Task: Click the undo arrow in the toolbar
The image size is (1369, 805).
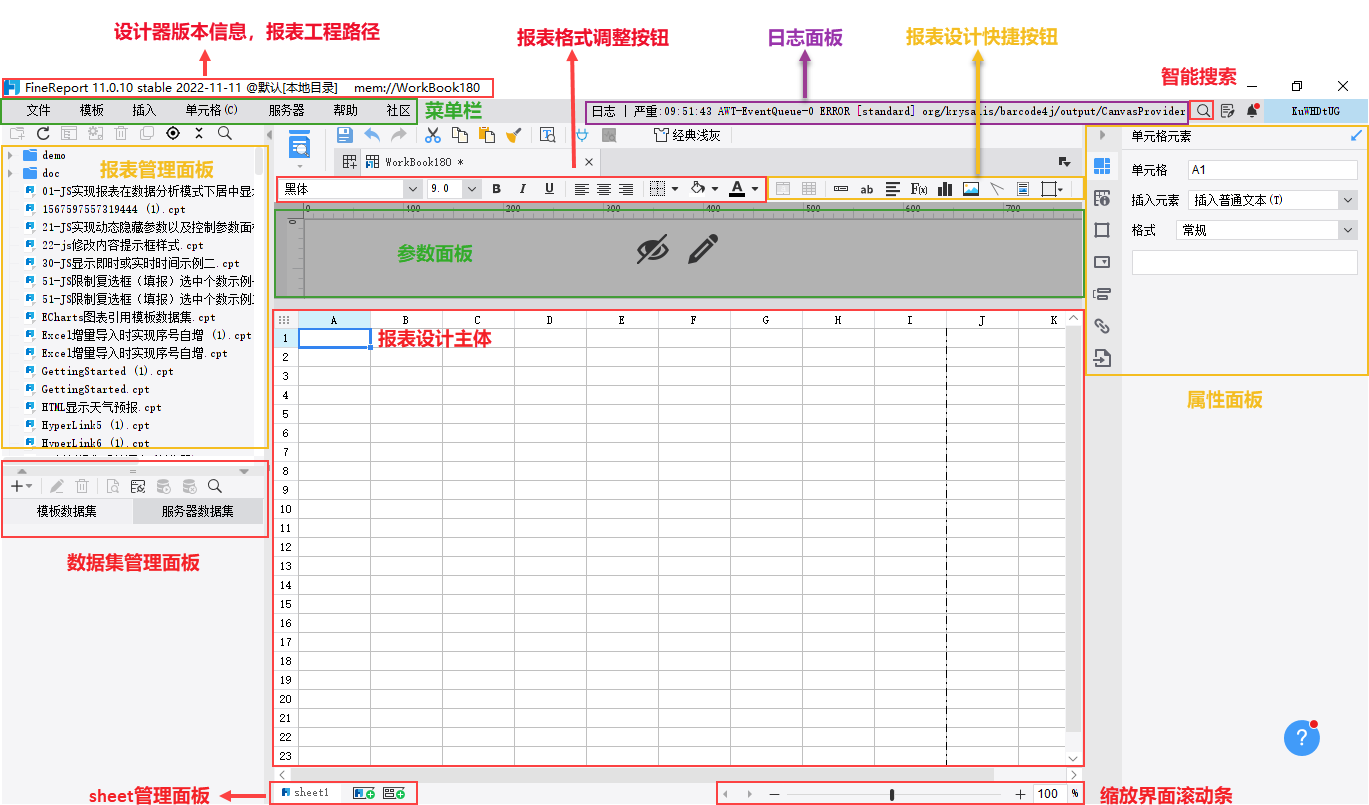Action: click(x=371, y=135)
